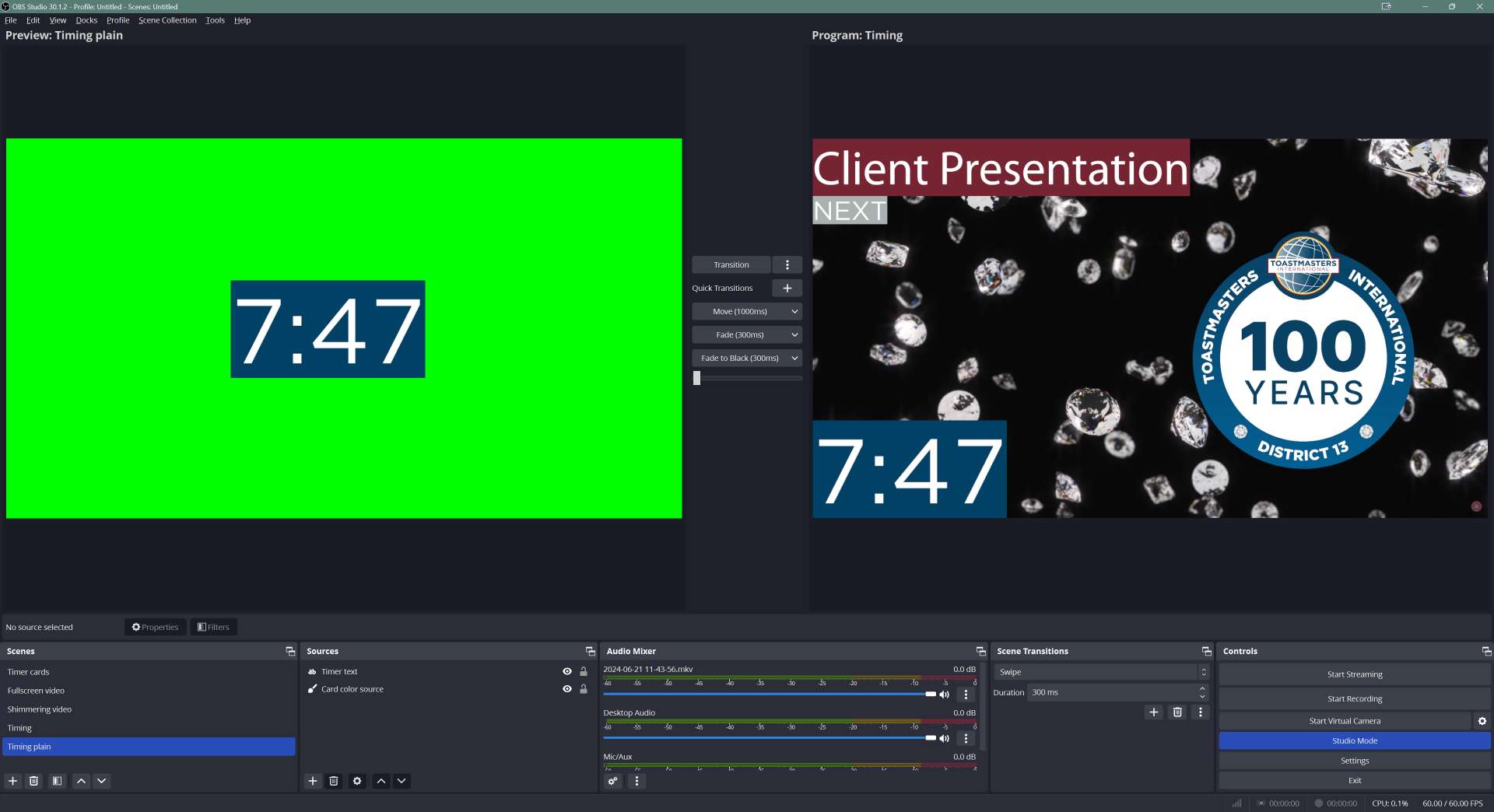The width and height of the screenshot is (1494, 812).
Task: Open advanced audio properties gears icon
Action: 613,781
